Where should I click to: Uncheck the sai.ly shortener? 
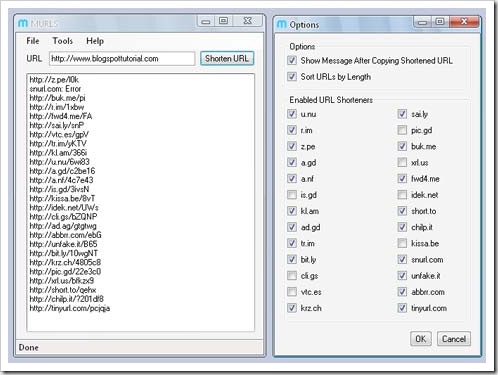(x=402, y=114)
